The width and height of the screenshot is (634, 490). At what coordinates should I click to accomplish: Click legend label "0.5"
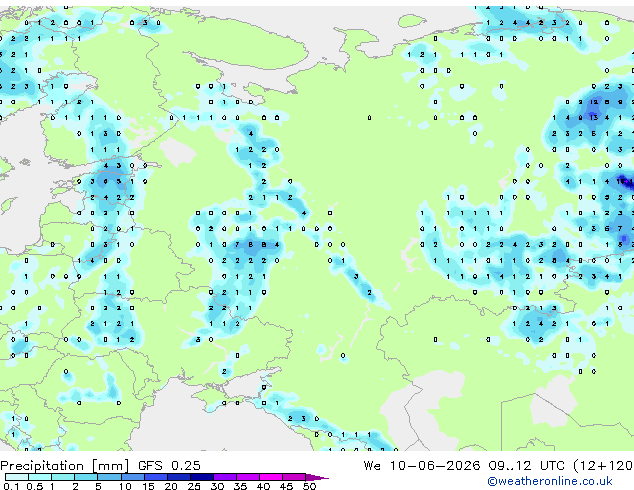[35, 486]
